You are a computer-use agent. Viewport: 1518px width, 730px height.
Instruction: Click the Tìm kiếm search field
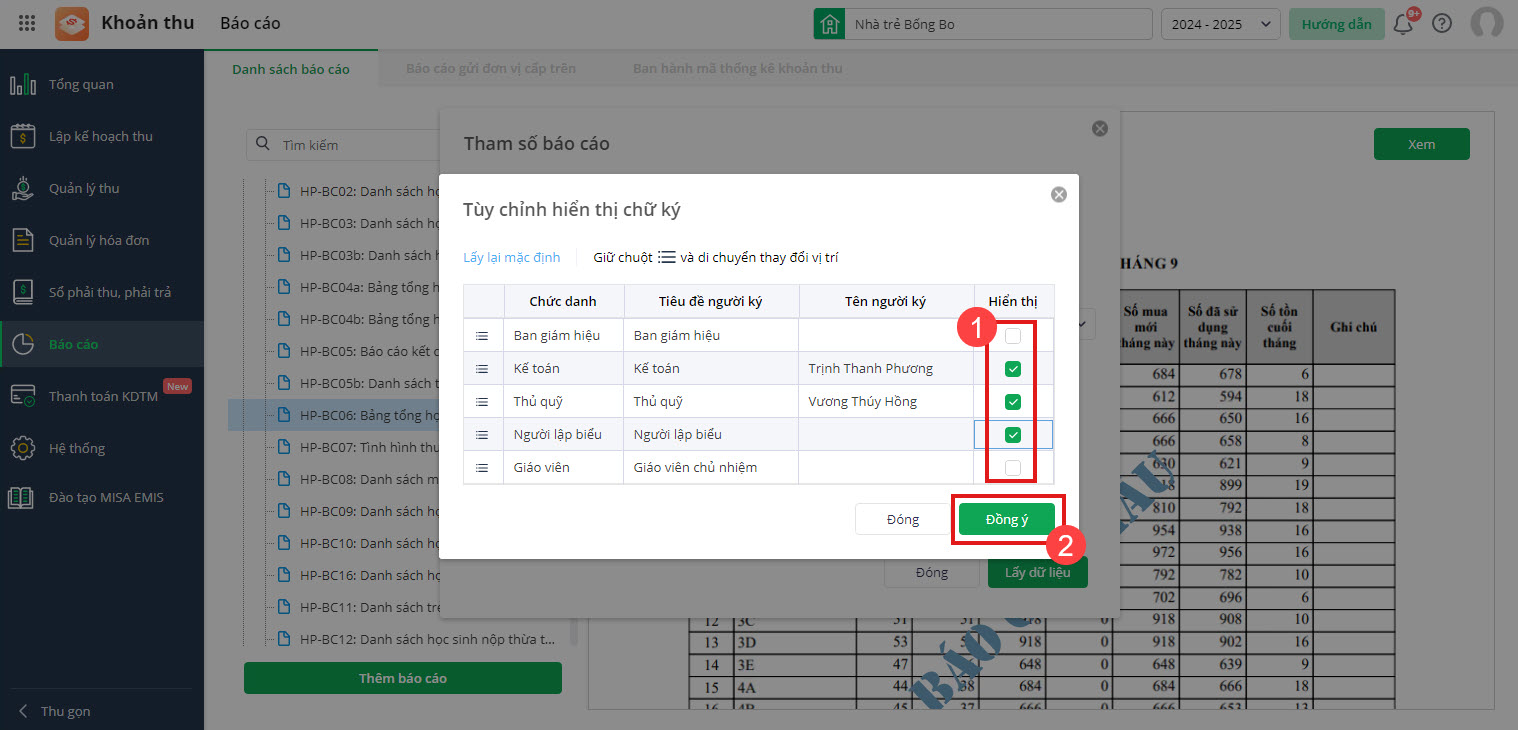[x=343, y=144]
